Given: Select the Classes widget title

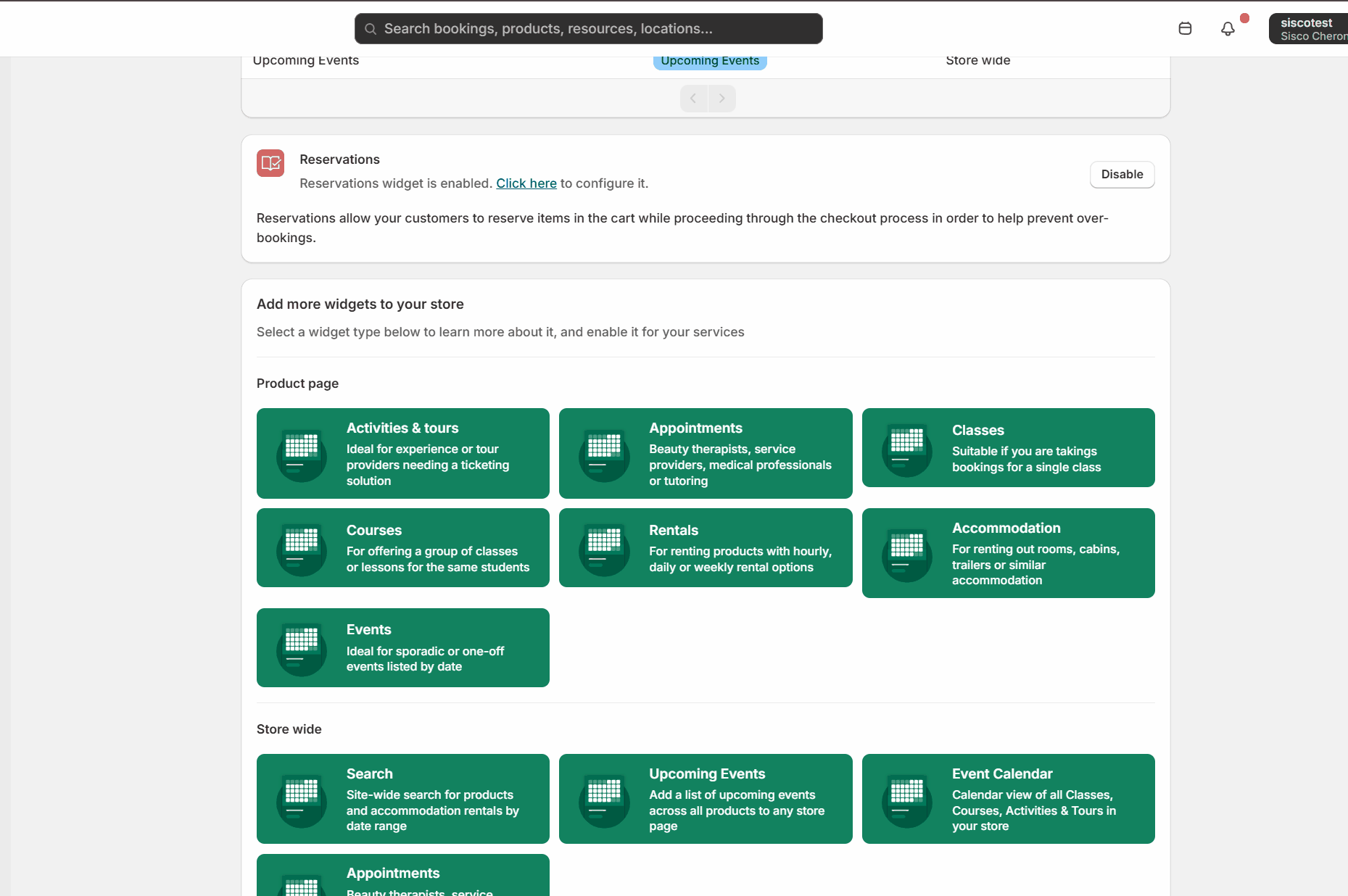Looking at the screenshot, I should [x=977, y=431].
